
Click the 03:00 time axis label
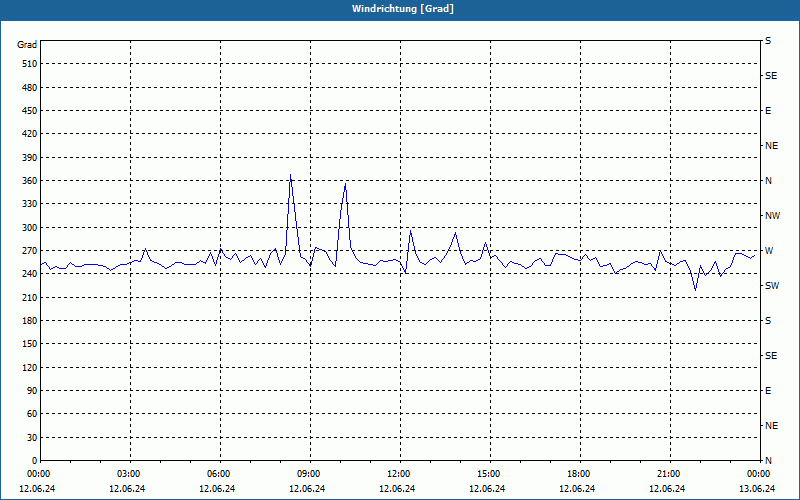tap(129, 474)
